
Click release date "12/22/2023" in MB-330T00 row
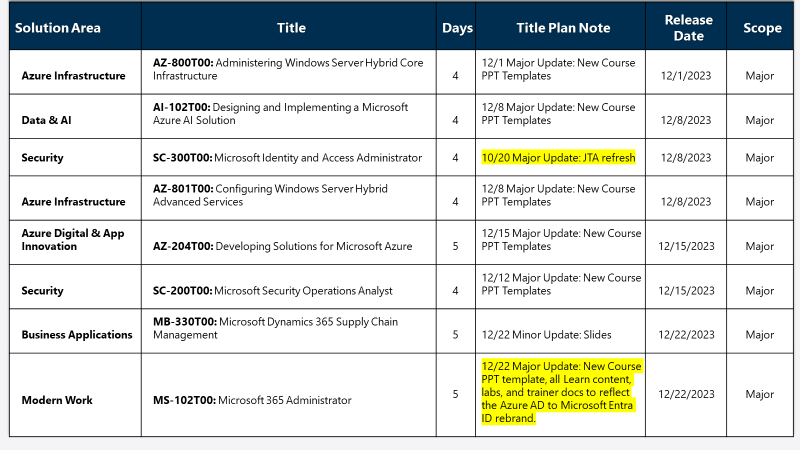[686, 335]
